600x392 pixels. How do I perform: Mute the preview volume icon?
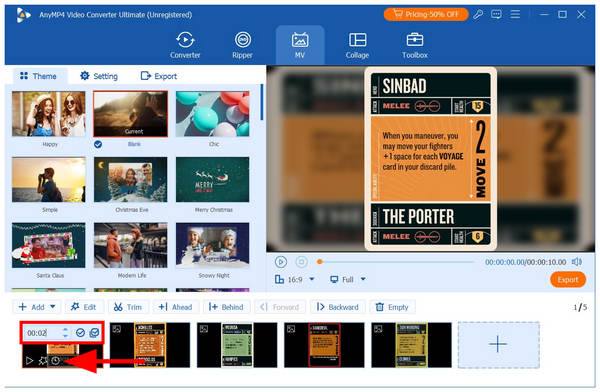577,262
